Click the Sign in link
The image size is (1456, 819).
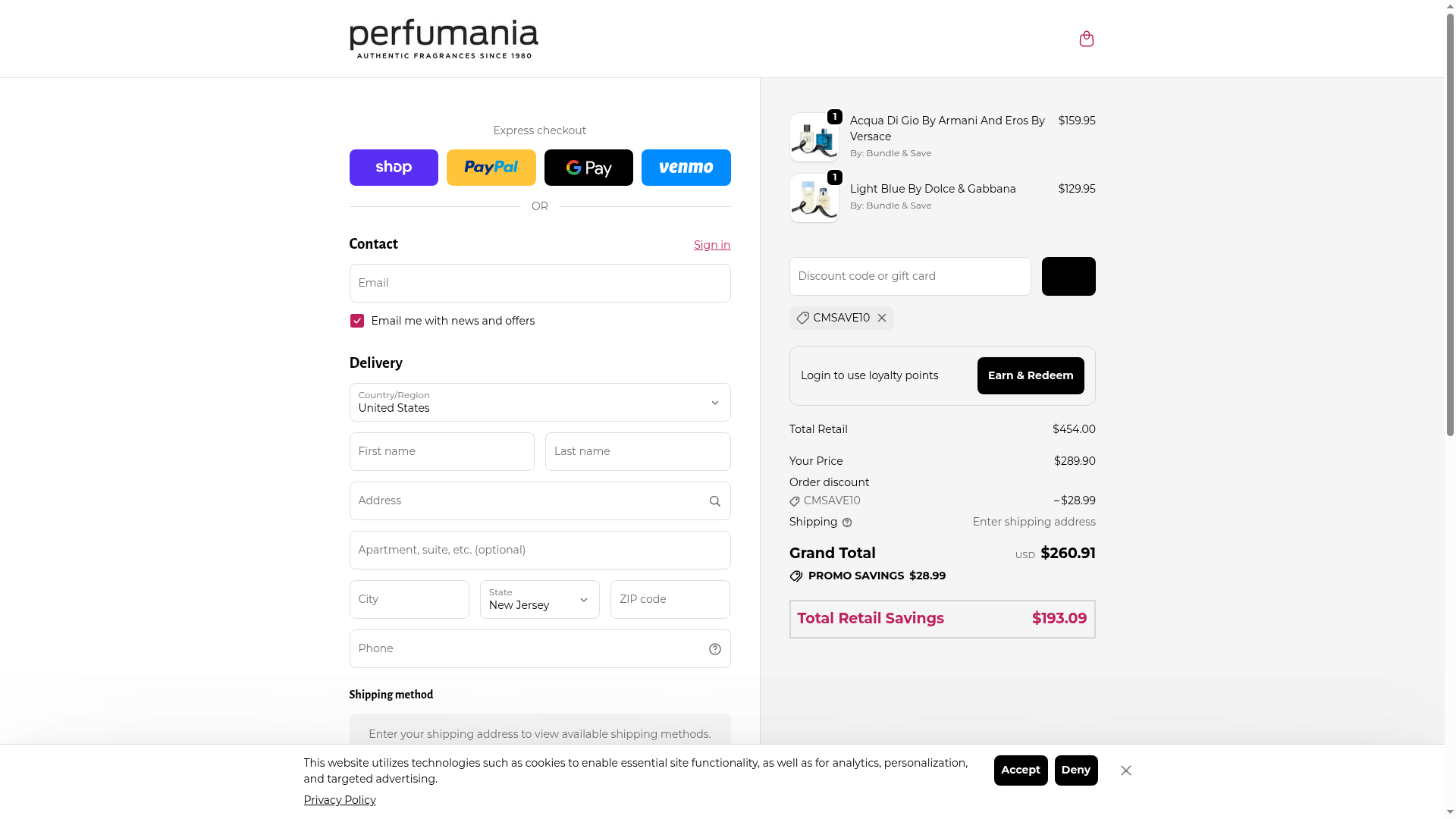click(x=711, y=245)
